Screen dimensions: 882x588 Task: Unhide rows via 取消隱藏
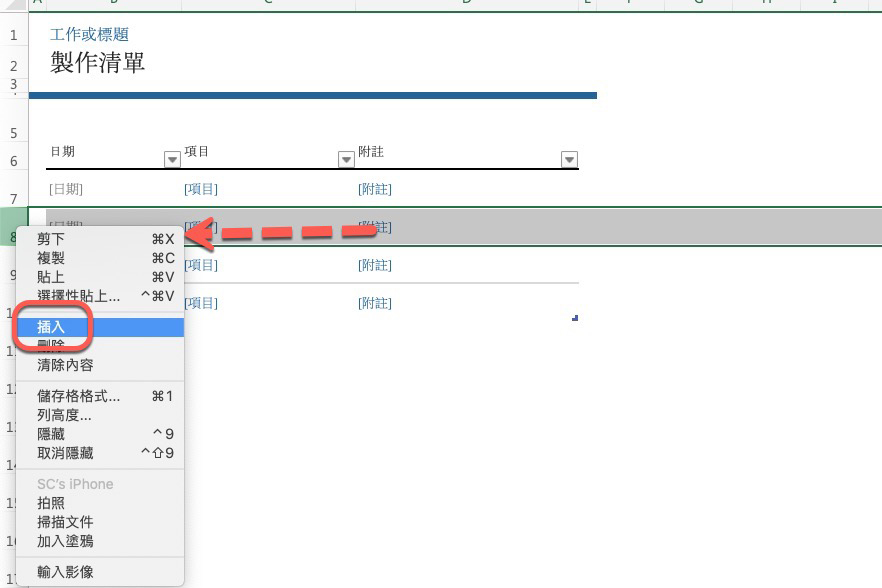[64, 453]
